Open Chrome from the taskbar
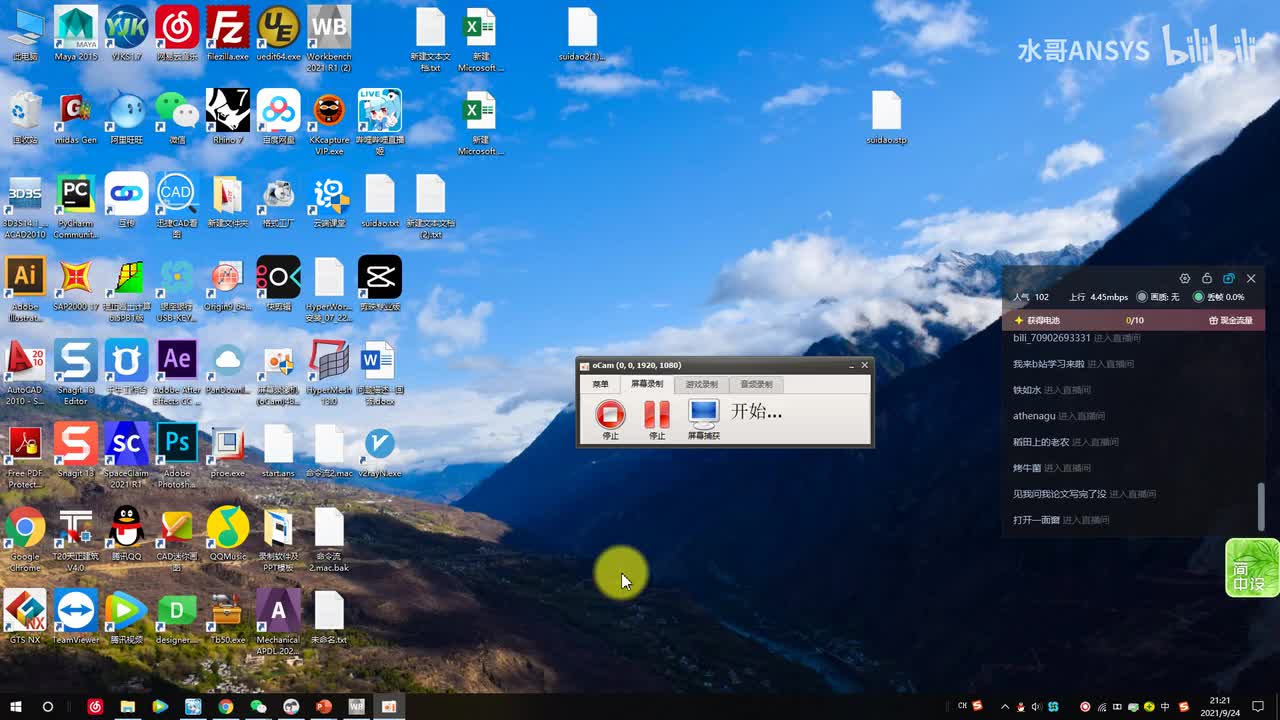Viewport: 1280px width, 720px height. click(x=226, y=706)
